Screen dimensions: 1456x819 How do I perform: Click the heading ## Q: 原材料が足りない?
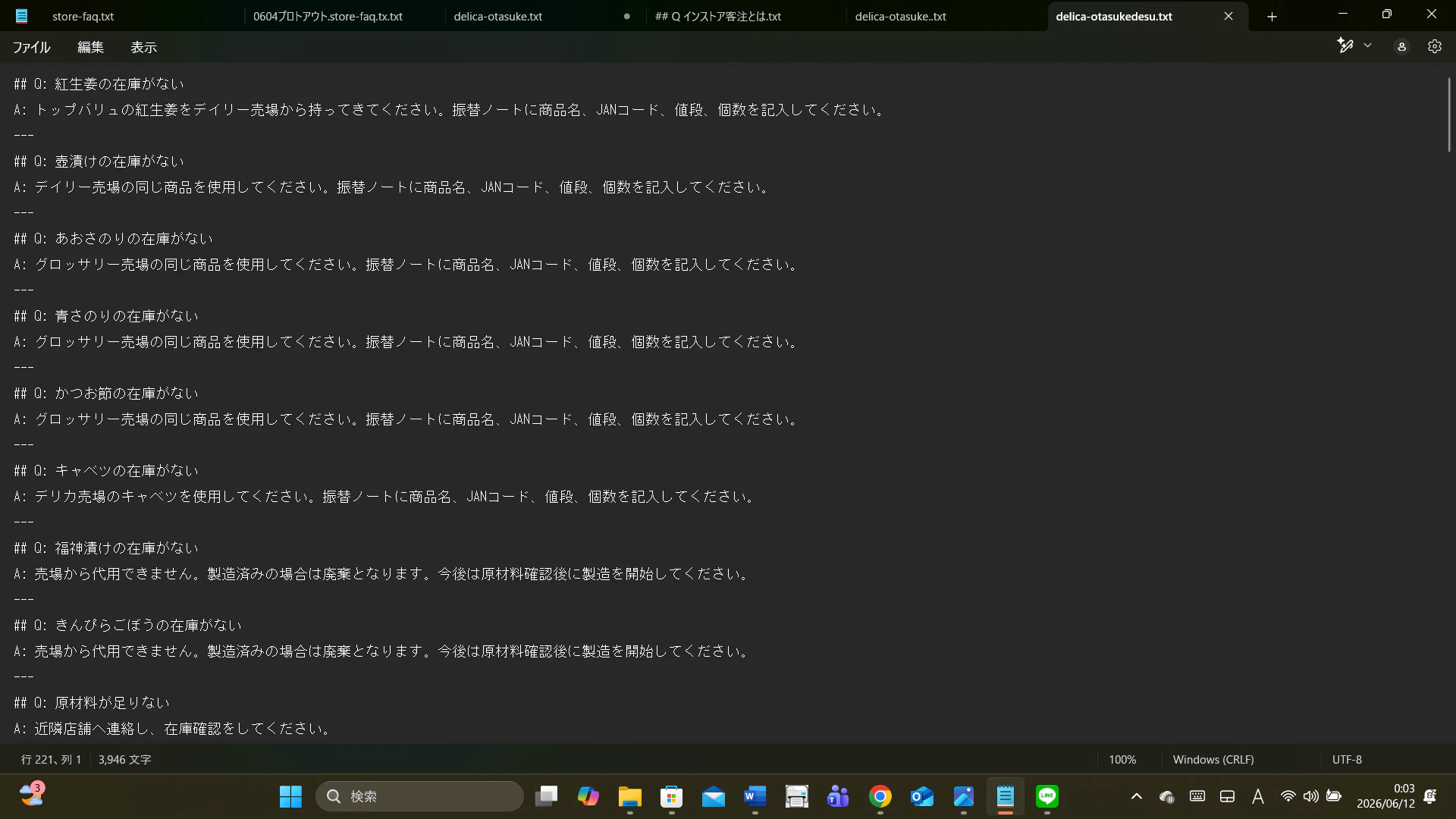point(92,703)
